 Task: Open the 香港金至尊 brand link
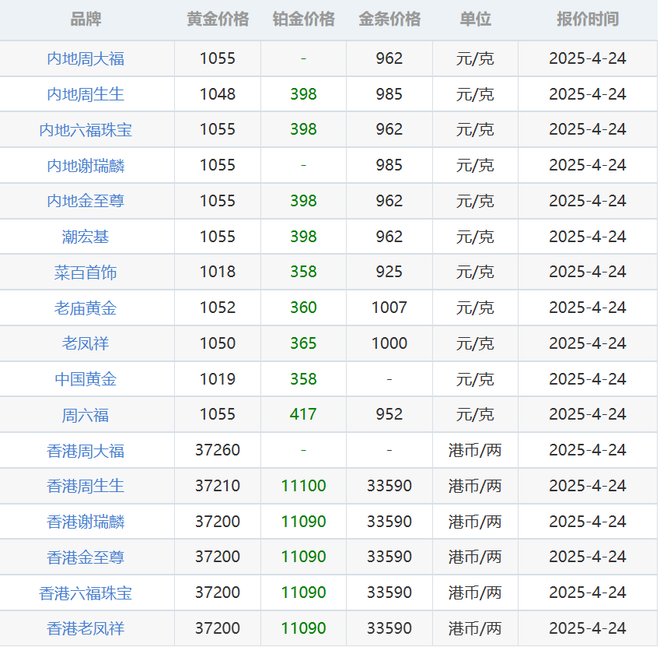click(x=85, y=557)
